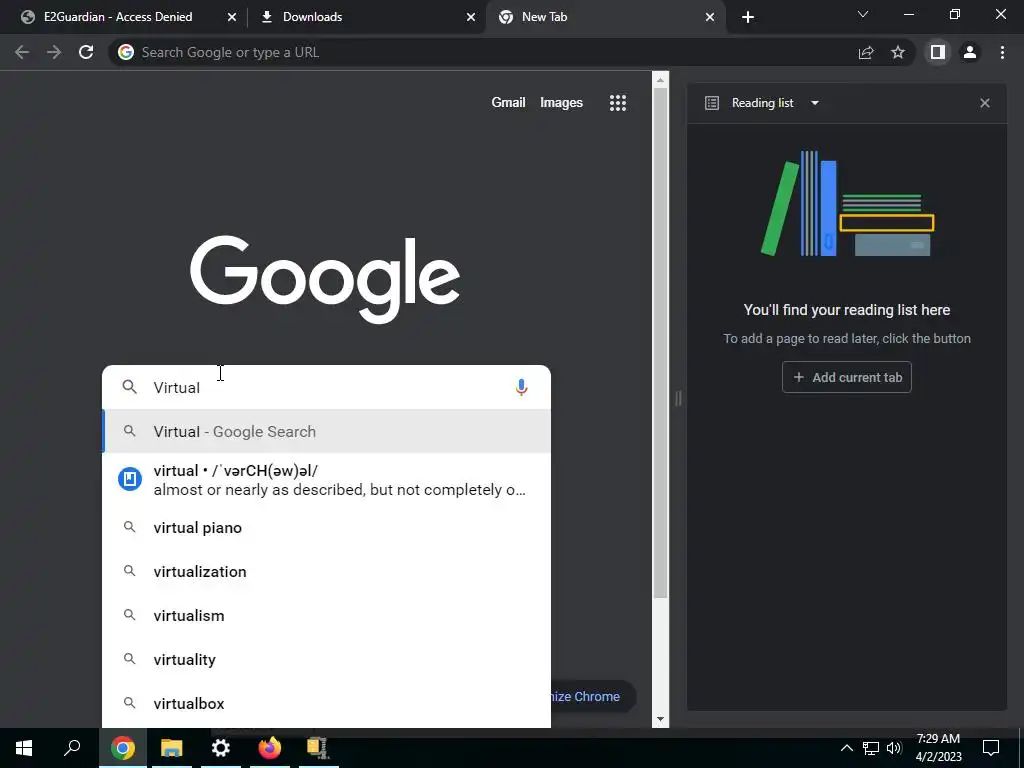The width and height of the screenshot is (1024, 768).
Task: Open the Chrome profile icon
Action: pyautogui.click(x=970, y=52)
